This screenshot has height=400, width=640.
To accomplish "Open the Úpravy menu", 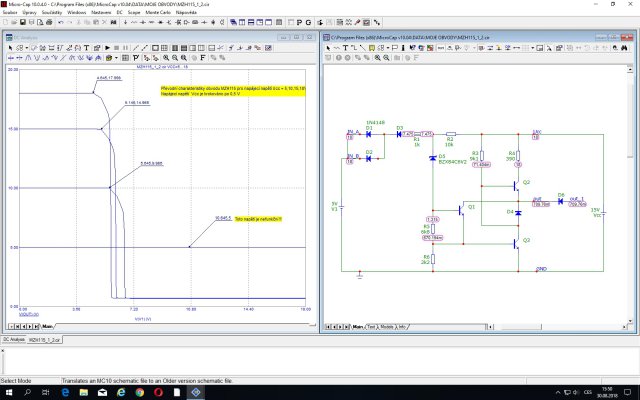I will pyautogui.click(x=29, y=12).
